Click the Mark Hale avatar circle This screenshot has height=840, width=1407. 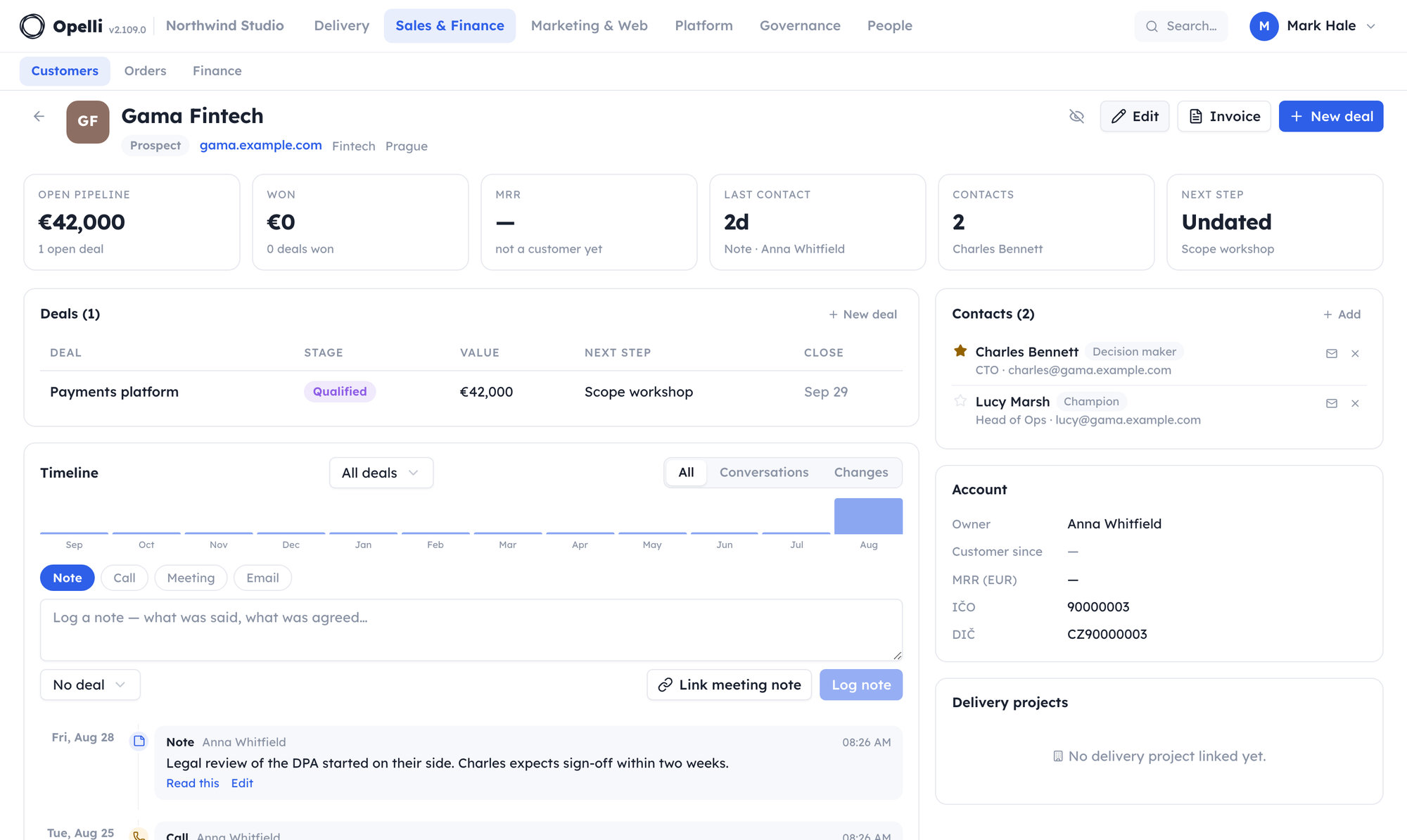pyautogui.click(x=1264, y=26)
